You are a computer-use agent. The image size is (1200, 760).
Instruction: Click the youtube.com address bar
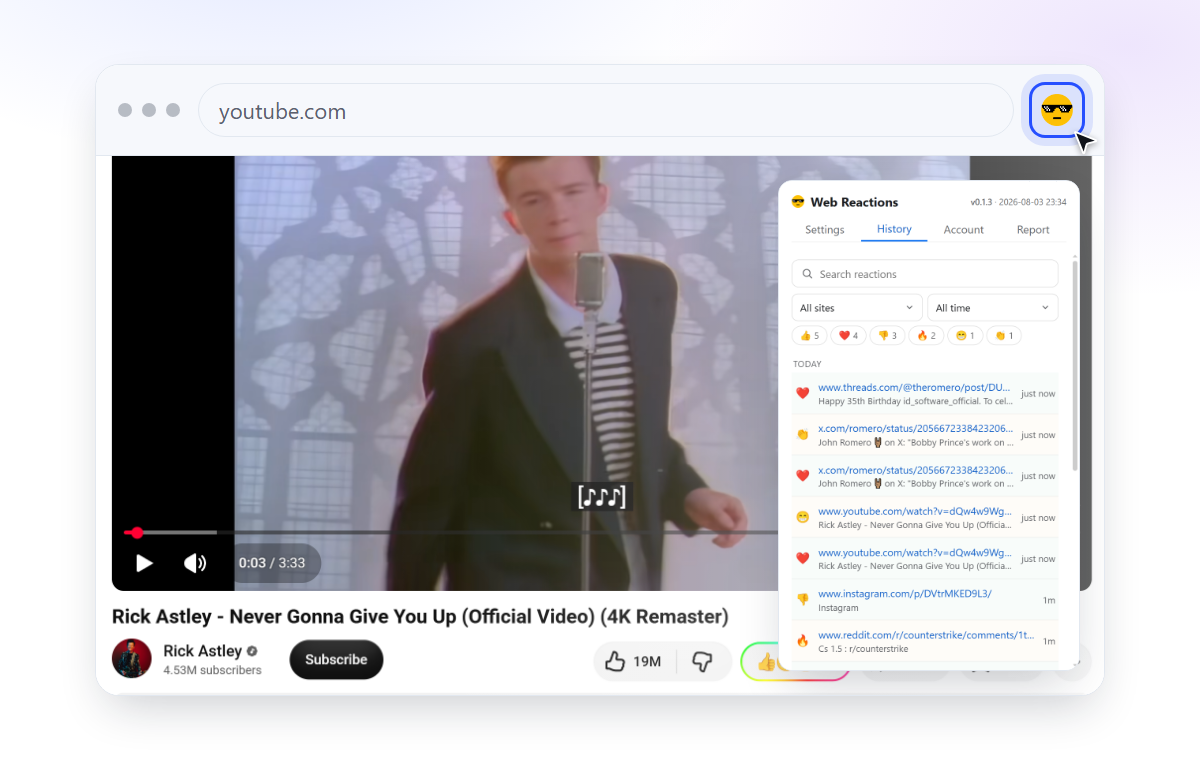[606, 111]
